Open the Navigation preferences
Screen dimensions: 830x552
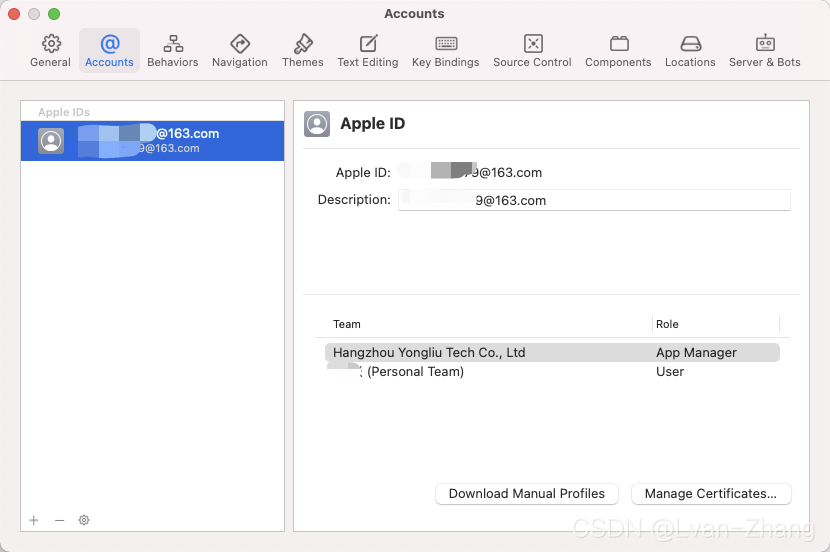[240, 51]
